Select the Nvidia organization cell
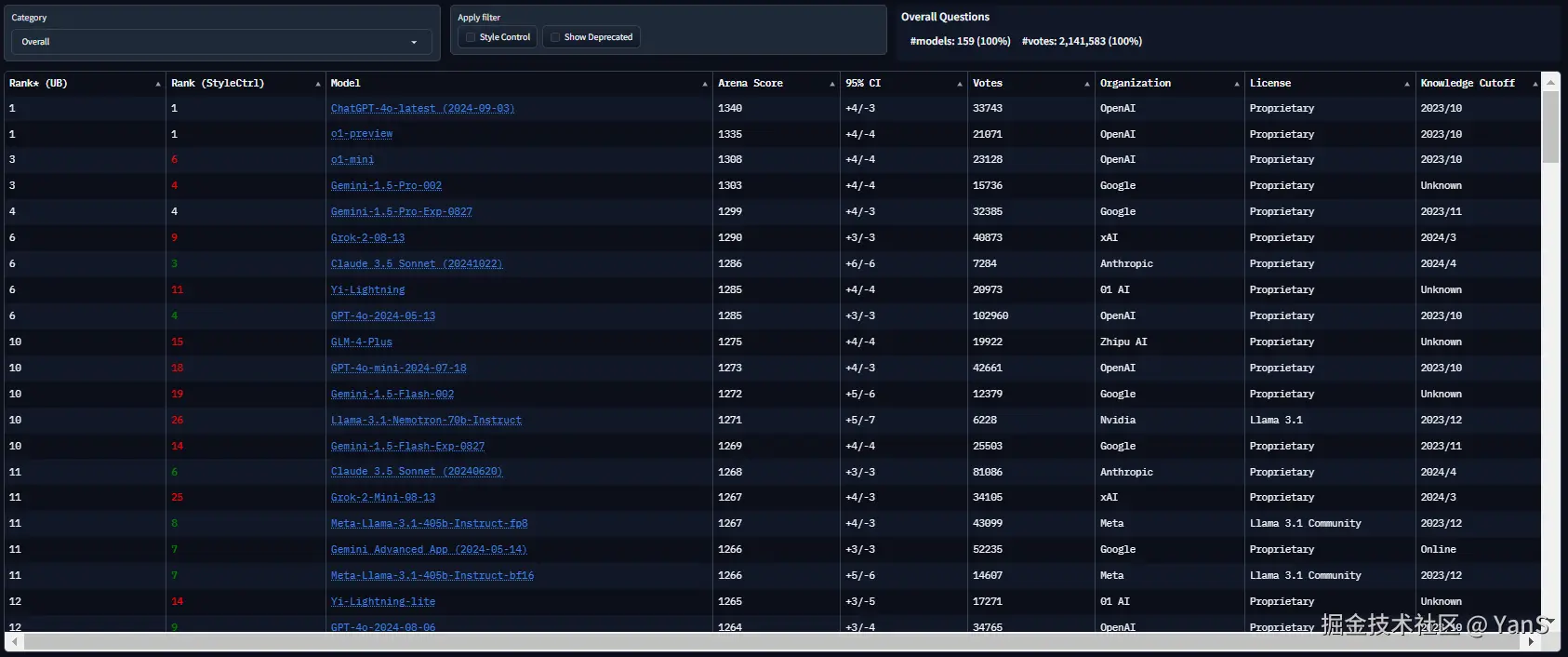Screen dimensions: 1568x657 click(x=1118, y=421)
